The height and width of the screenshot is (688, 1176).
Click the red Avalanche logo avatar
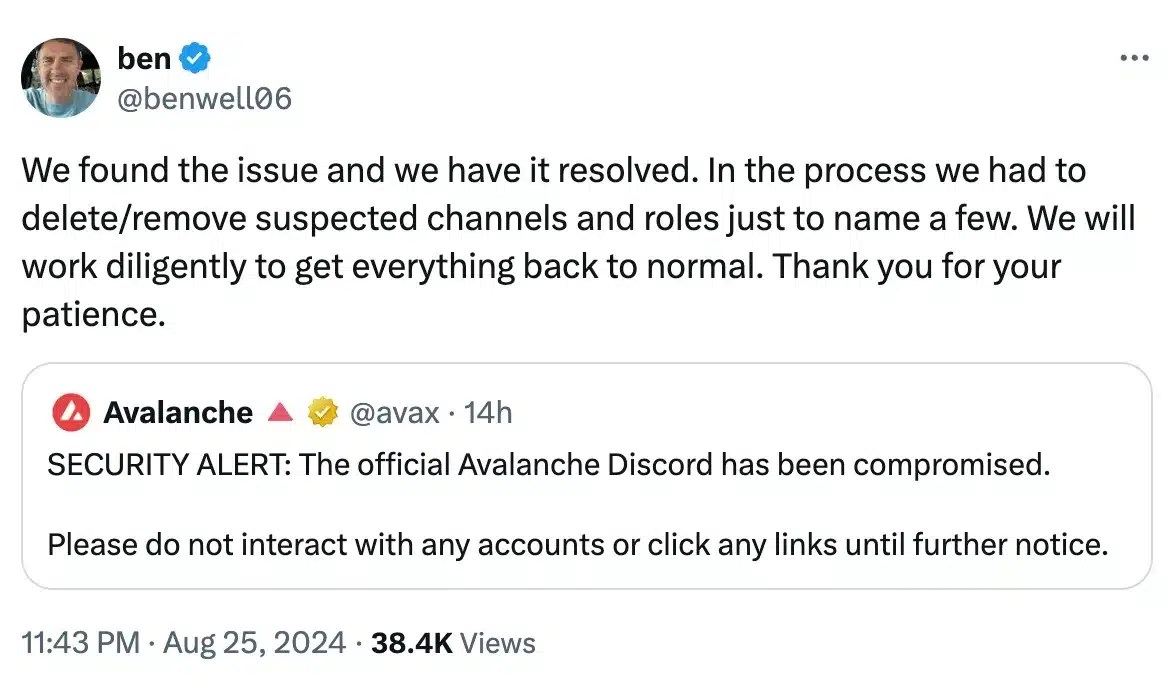point(71,412)
